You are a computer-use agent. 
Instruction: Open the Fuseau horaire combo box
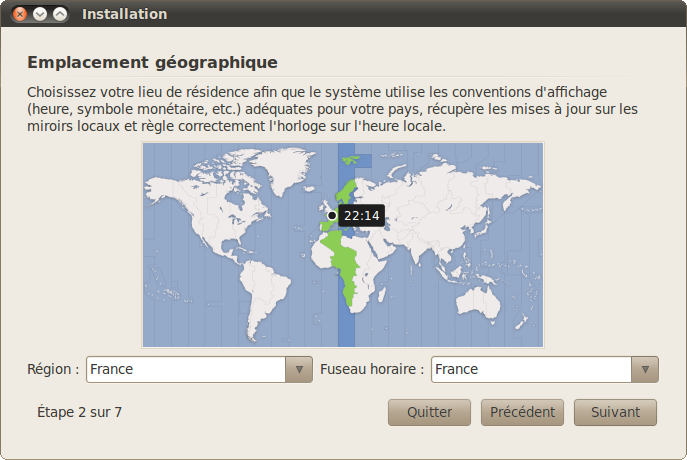[x=531, y=369]
